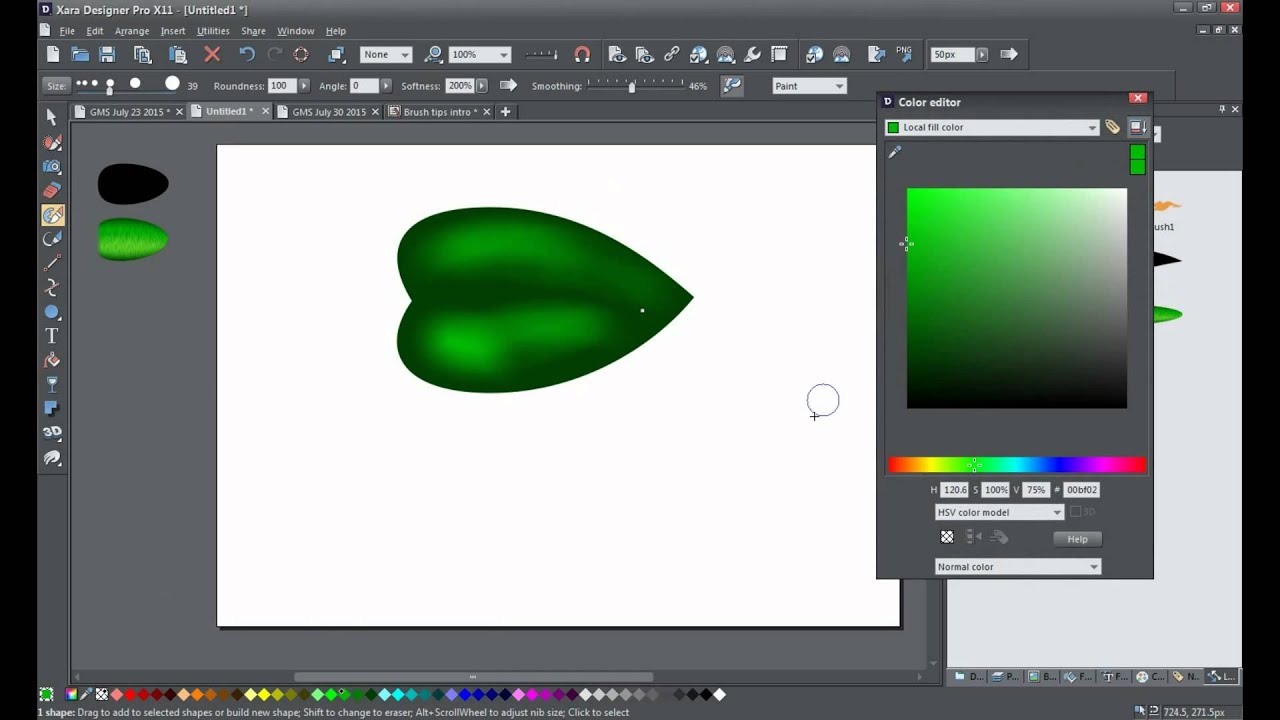
Task: Toggle the Color editor size button
Action: (x=1138, y=127)
